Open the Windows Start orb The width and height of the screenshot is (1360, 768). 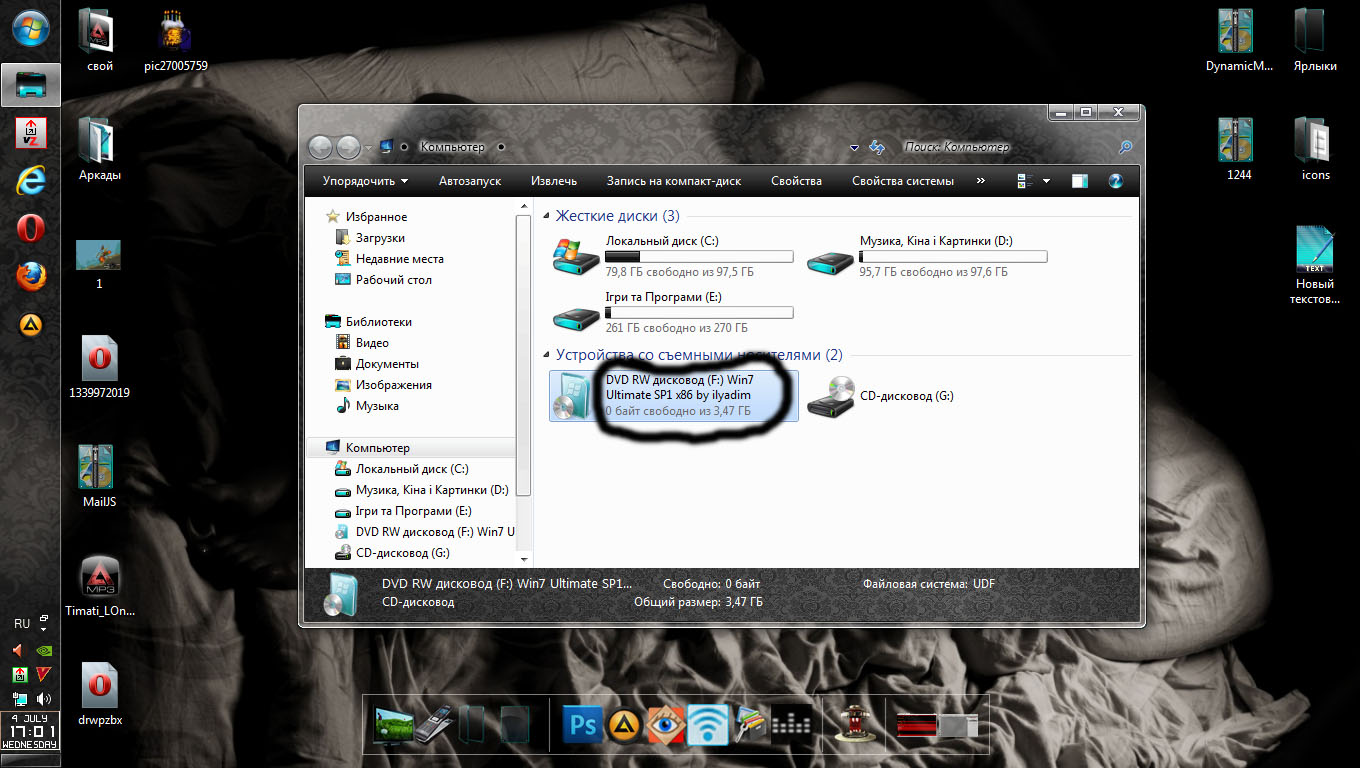(x=30, y=27)
